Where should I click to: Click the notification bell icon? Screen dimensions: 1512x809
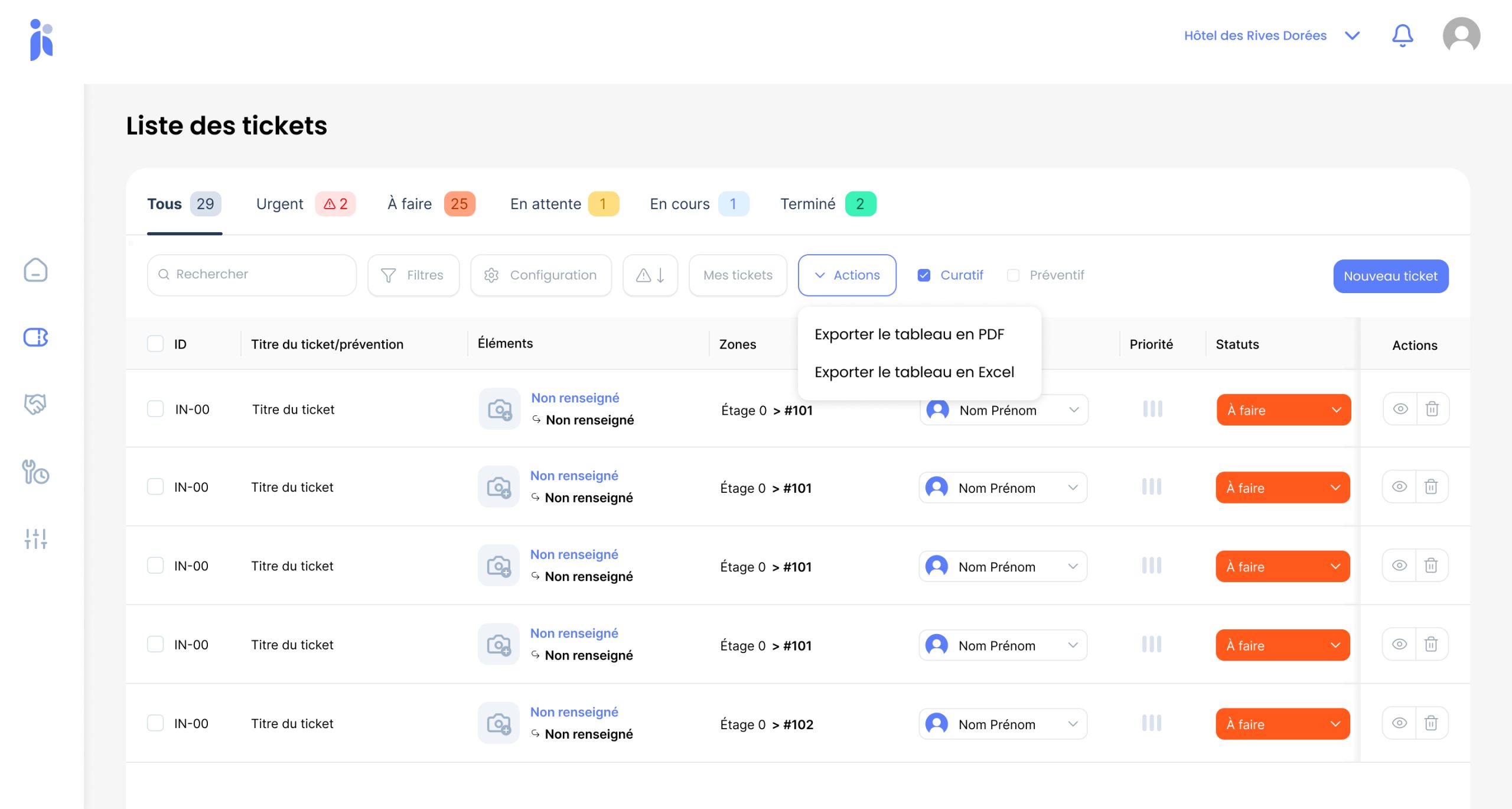(1402, 35)
